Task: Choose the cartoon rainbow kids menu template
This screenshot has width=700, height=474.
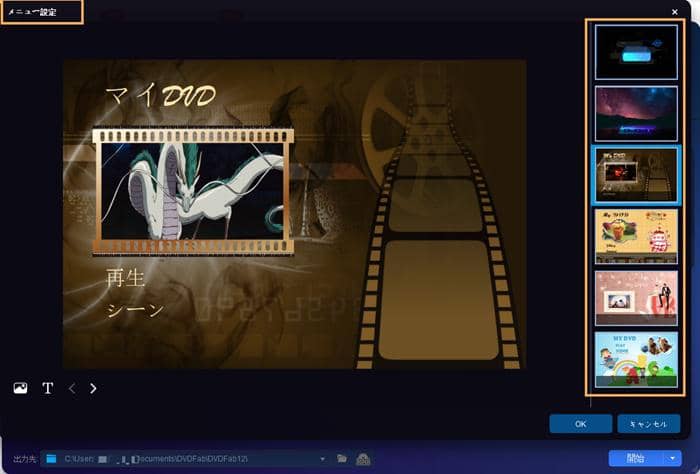Action: click(x=636, y=359)
